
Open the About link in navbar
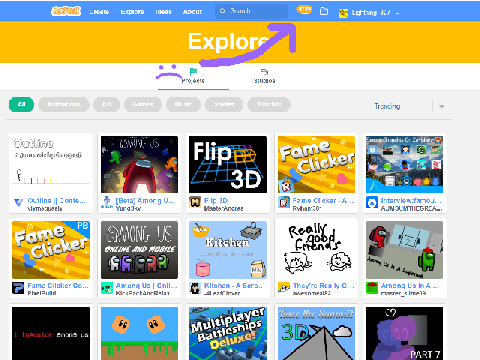[x=192, y=12]
